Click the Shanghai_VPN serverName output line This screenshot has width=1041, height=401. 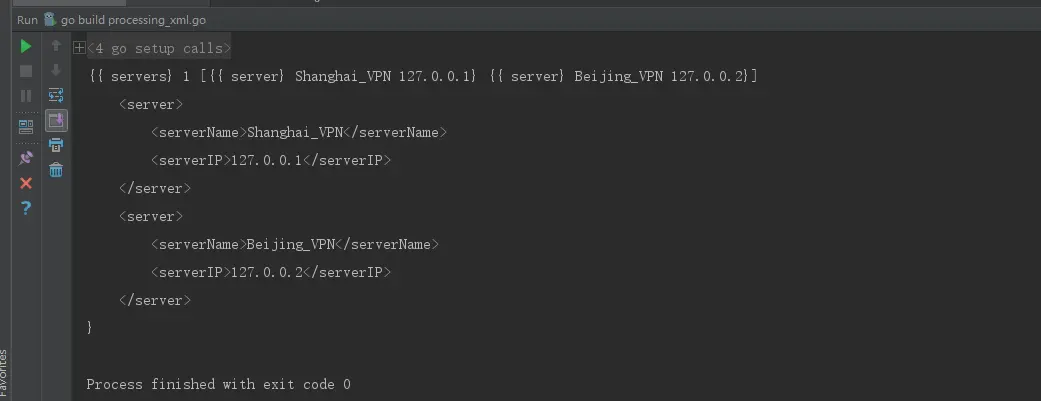pos(298,132)
